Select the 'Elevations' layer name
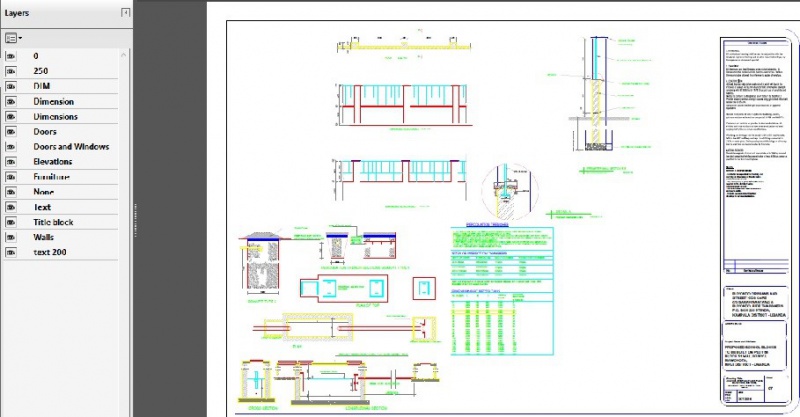 coord(53,162)
